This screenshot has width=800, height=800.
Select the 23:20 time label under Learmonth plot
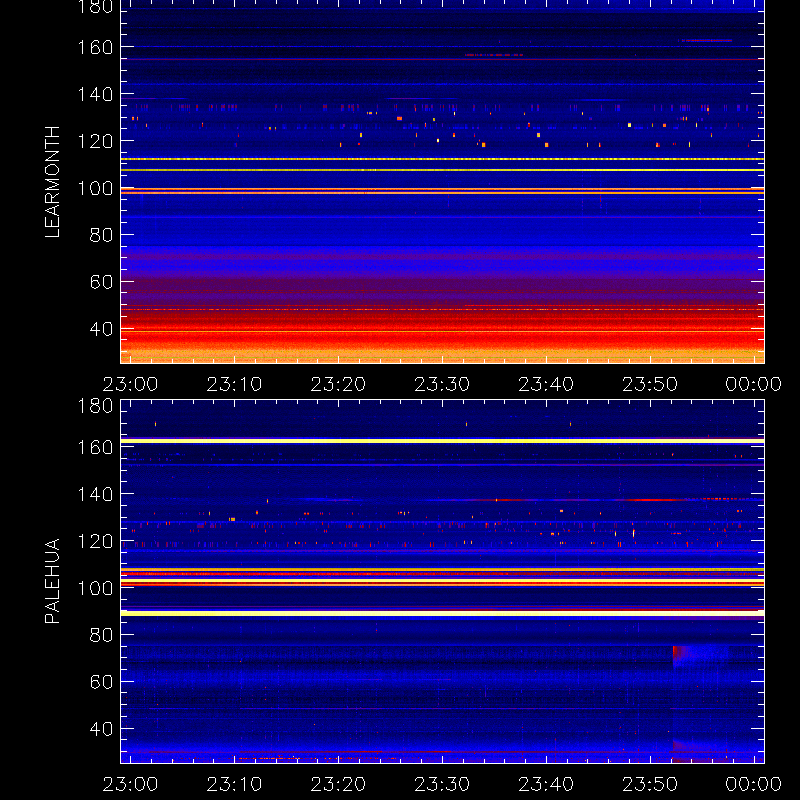(x=338, y=384)
